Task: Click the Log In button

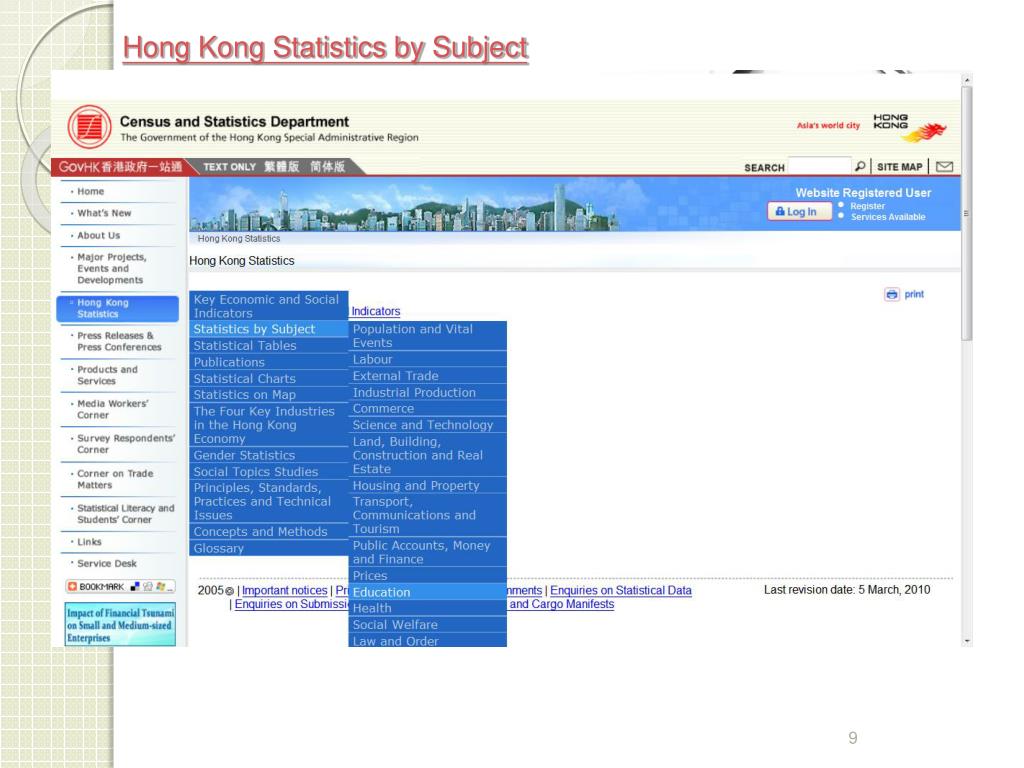Action: 799,212
